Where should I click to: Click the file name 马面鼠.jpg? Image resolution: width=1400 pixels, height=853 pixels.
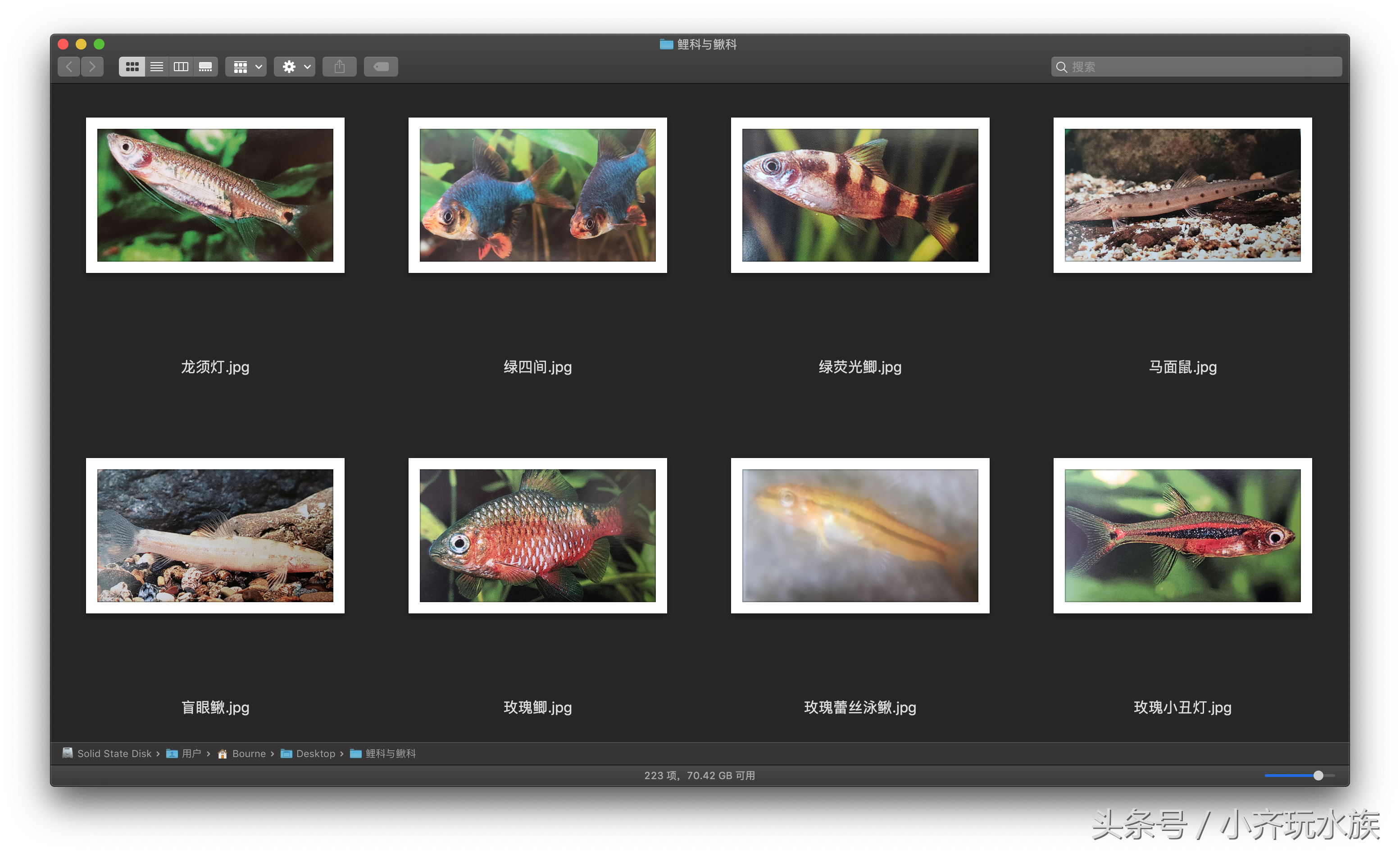coord(1183,368)
